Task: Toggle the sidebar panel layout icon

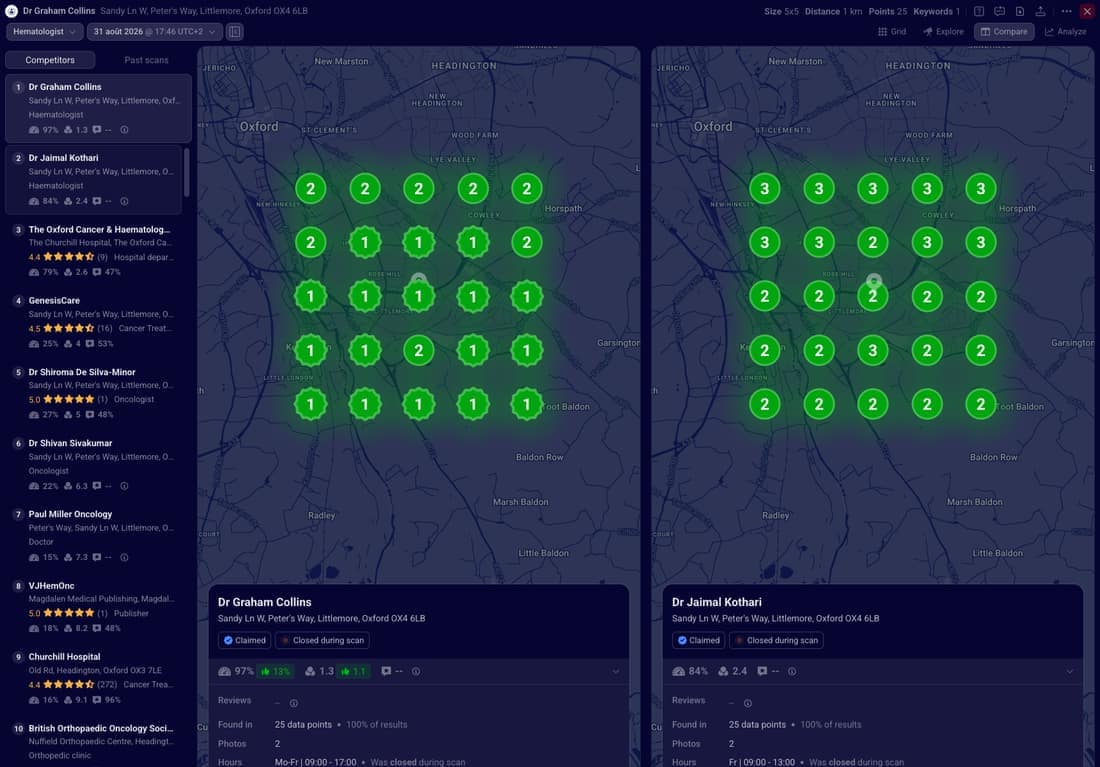Action: point(235,32)
